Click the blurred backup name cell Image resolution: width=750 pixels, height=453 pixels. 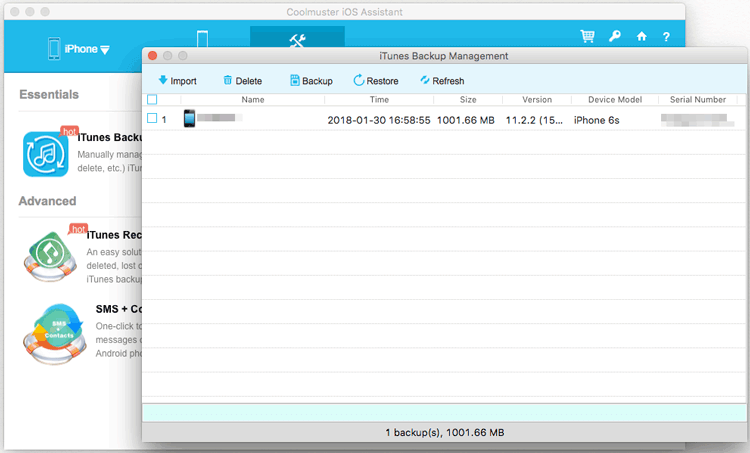coord(219,118)
